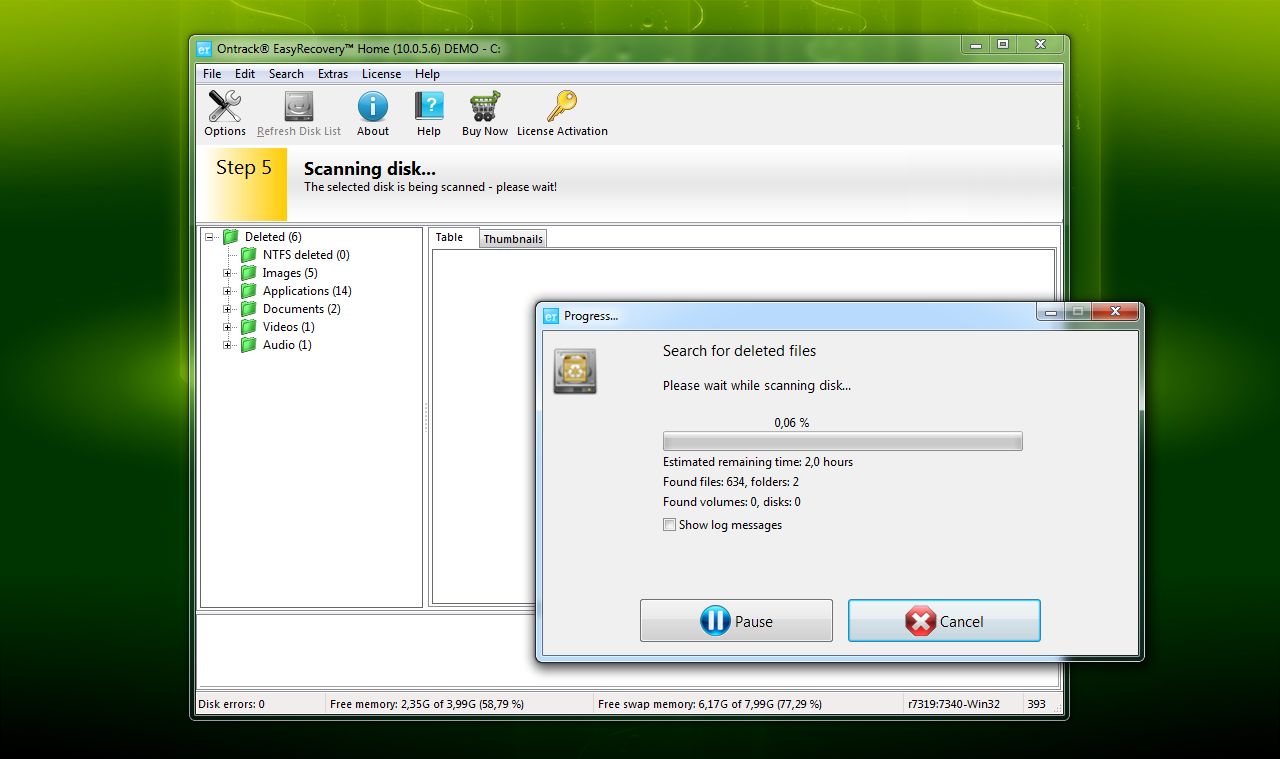Open the License menu
Screen dimensions: 1280x759
coord(381,74)
